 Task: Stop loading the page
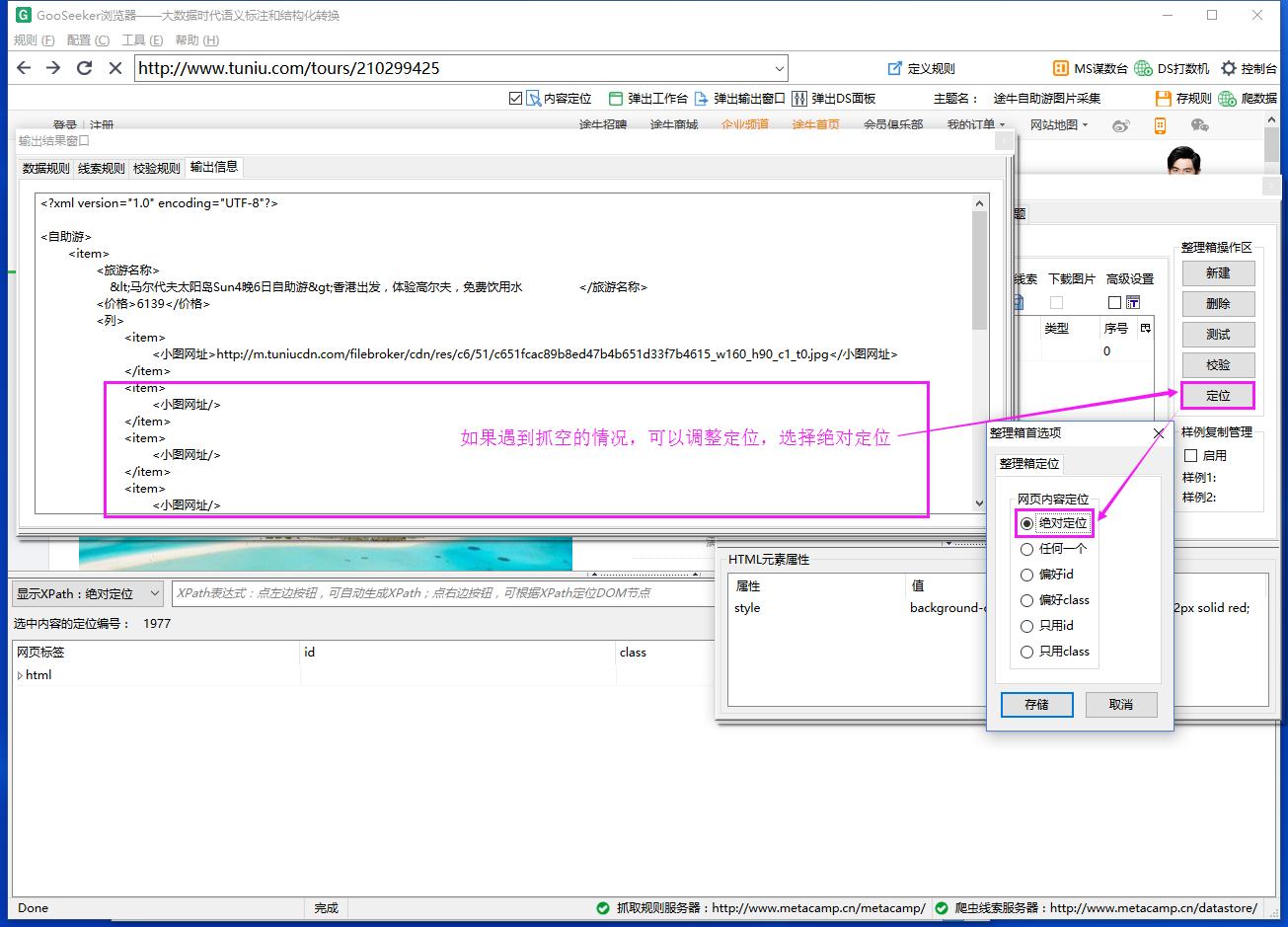click(x=114, y=68)
